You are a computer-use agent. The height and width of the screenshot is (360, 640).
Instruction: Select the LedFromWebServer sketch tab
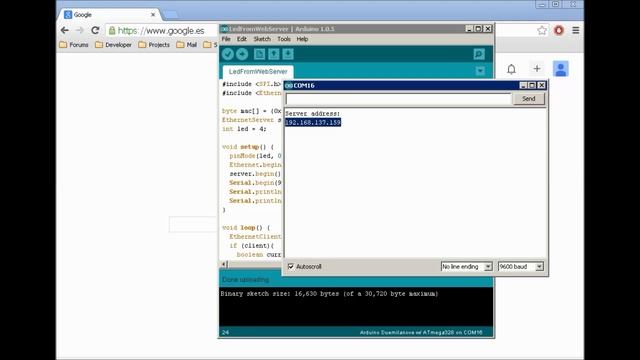click(258, 71)
